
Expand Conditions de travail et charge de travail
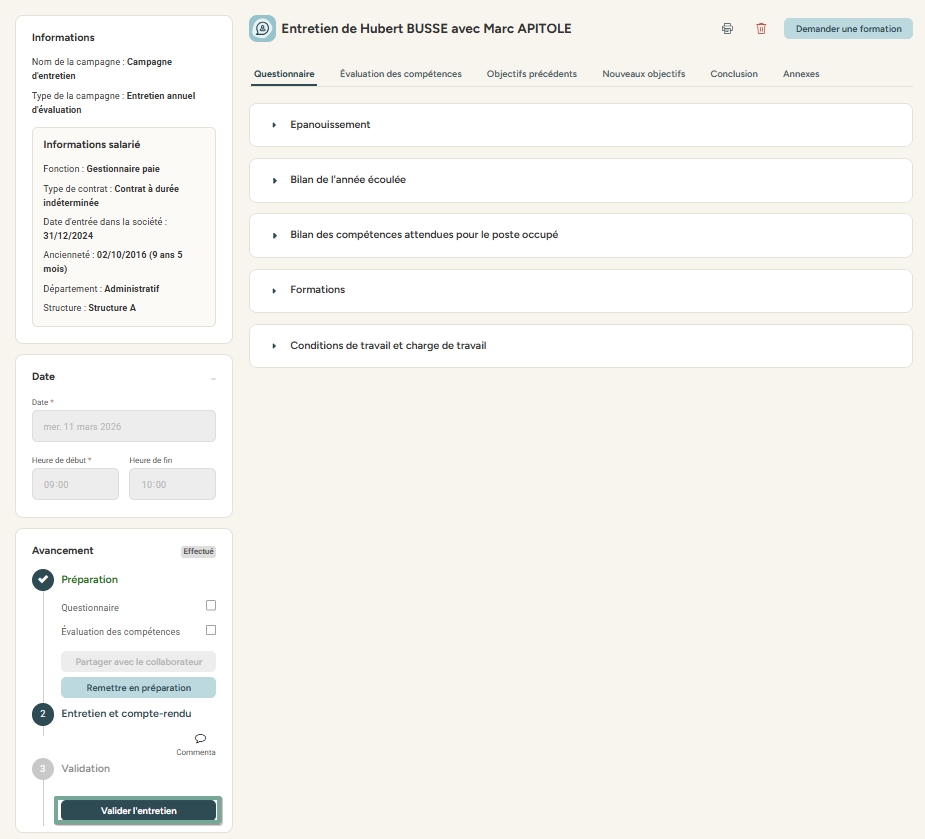click(x=388, y=346)
